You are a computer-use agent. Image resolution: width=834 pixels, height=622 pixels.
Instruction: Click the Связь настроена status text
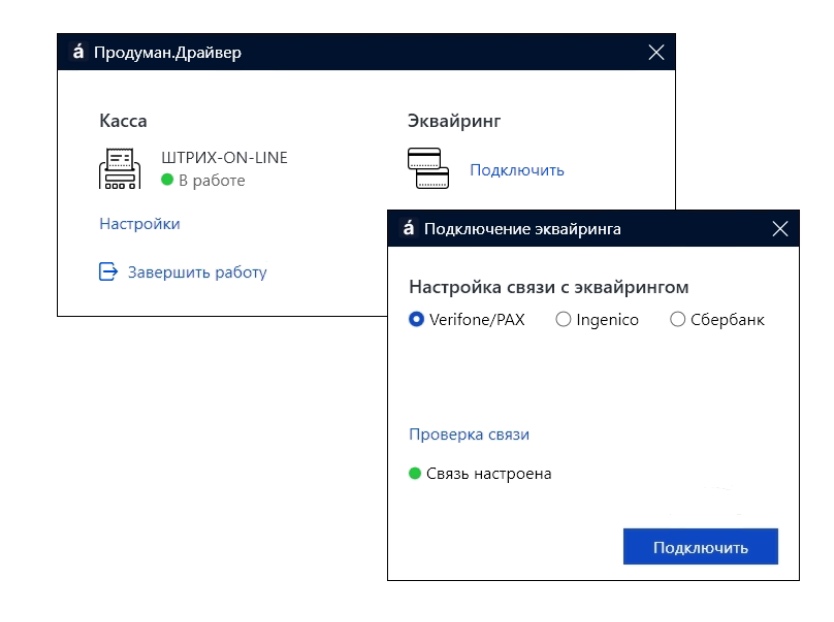(489, 474)
